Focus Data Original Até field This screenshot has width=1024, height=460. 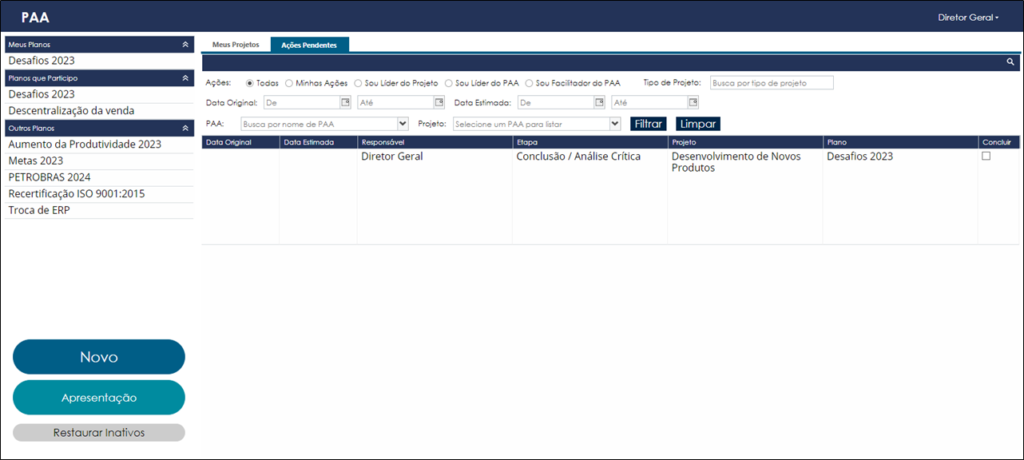[x=395, y=102]
